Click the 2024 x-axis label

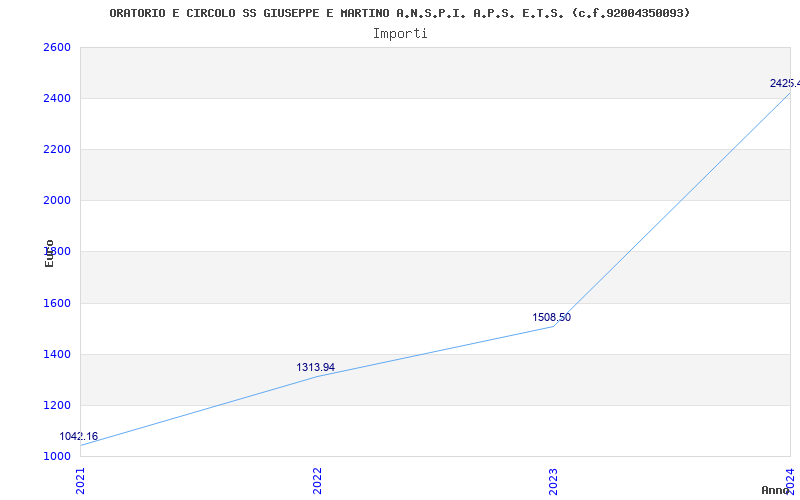point(790,480)
